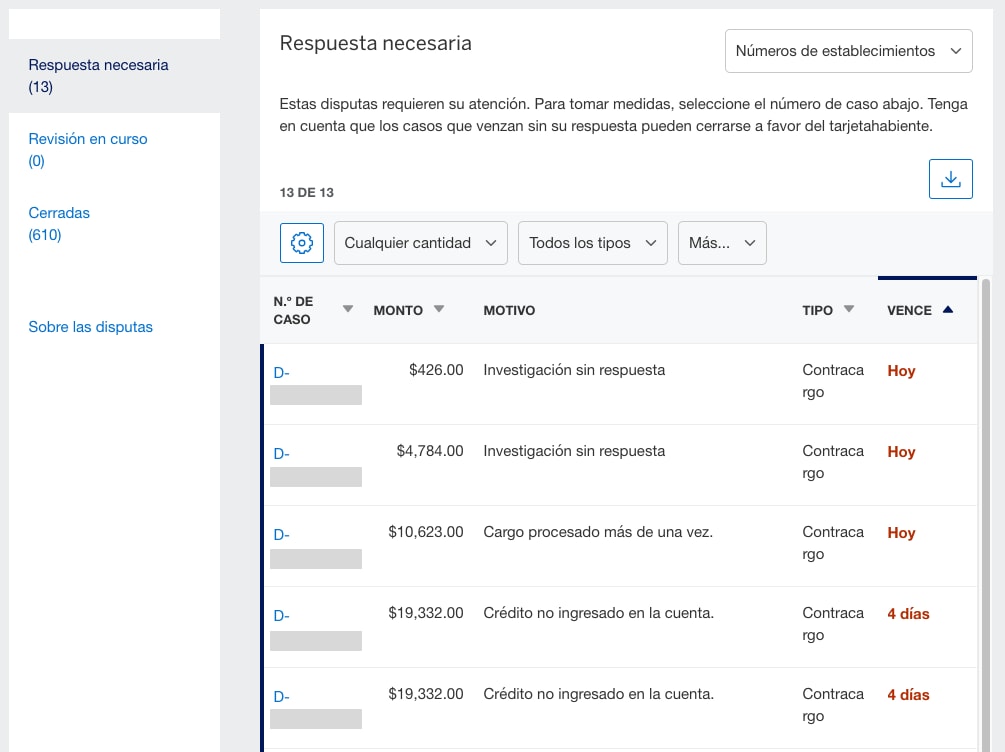Screen dimensions: 1005x752
Task: Open the $10,623.00 dispute case link
Action: coord(284,534)
